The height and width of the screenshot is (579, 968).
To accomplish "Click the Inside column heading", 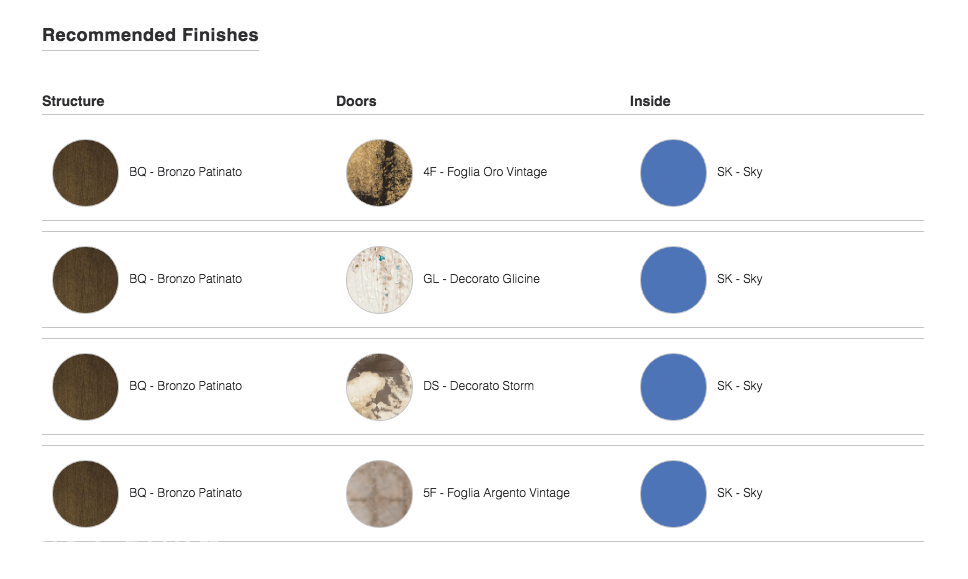I will (650, 101).
